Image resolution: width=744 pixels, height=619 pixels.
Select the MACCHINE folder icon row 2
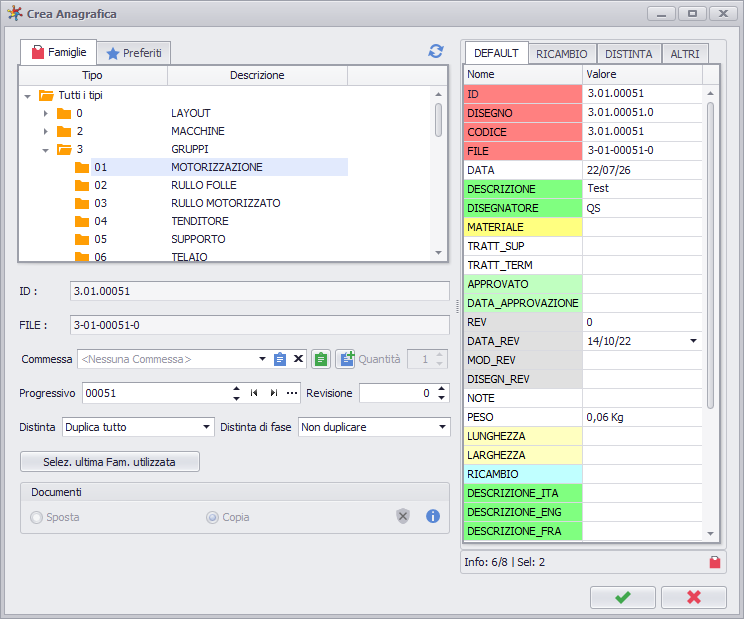pyautogui.click(x=64, y=131)
